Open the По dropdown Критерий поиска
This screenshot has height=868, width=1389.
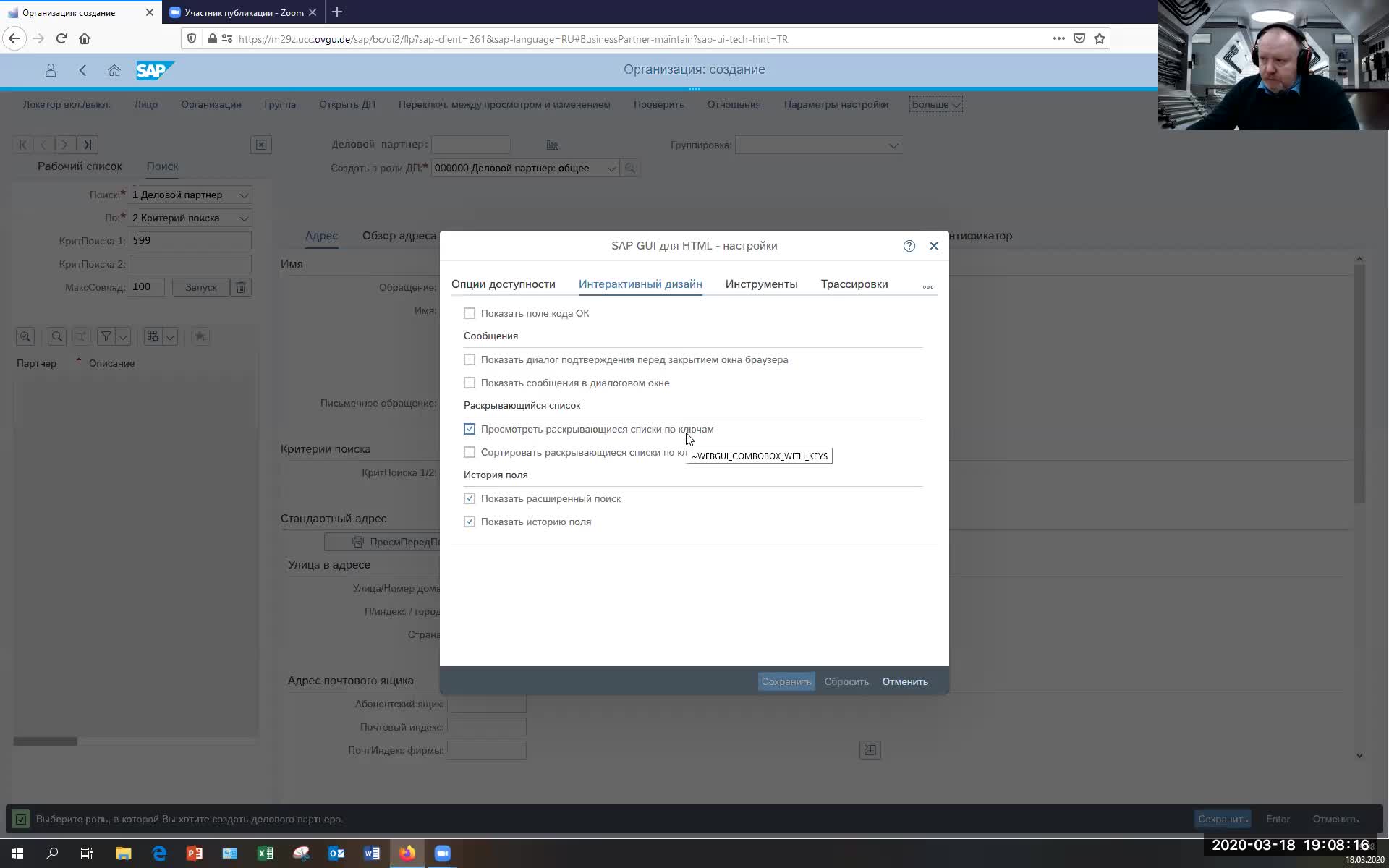click(190, 218)
